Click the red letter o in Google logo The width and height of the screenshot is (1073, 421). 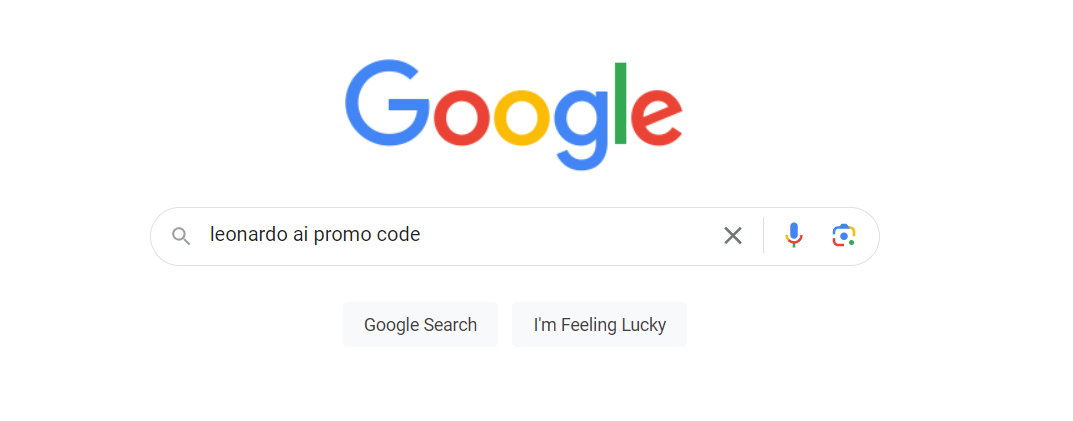[462, 118]
